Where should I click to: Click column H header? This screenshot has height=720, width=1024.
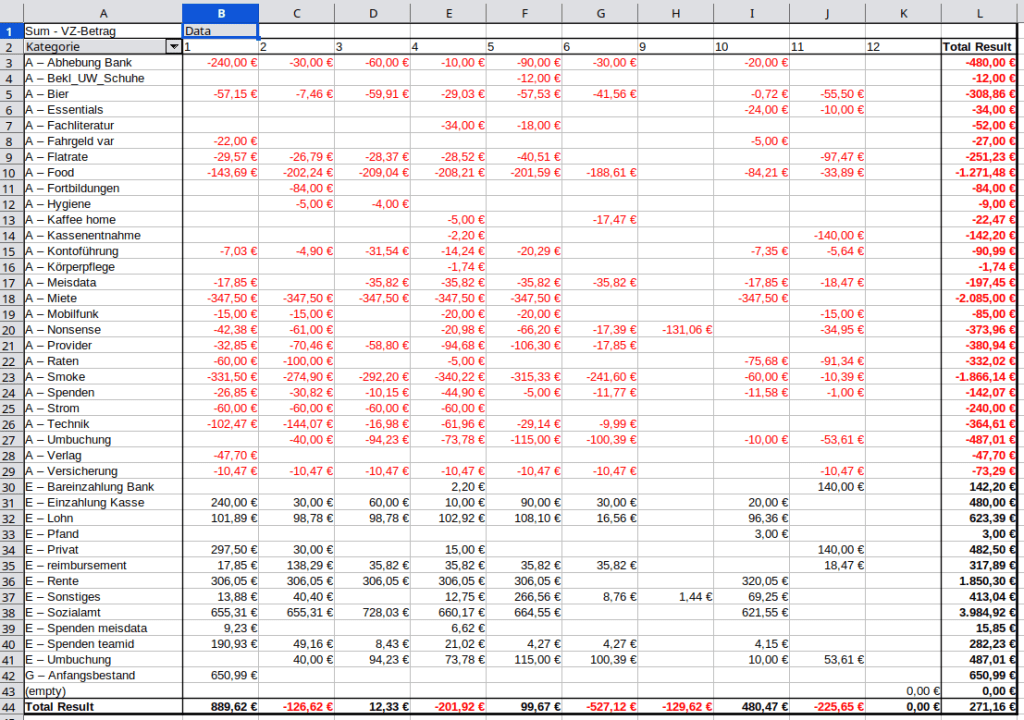tap(675, 13)
